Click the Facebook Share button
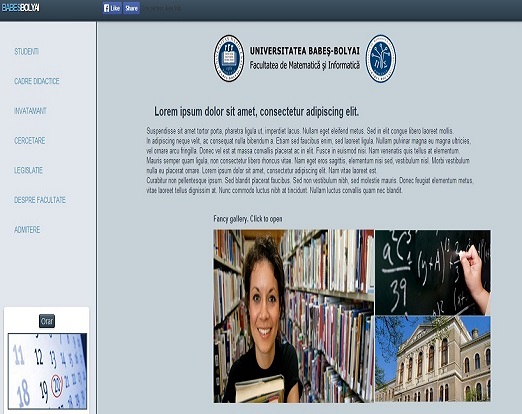This screenshot has height=414, width=522. point(131,8)
